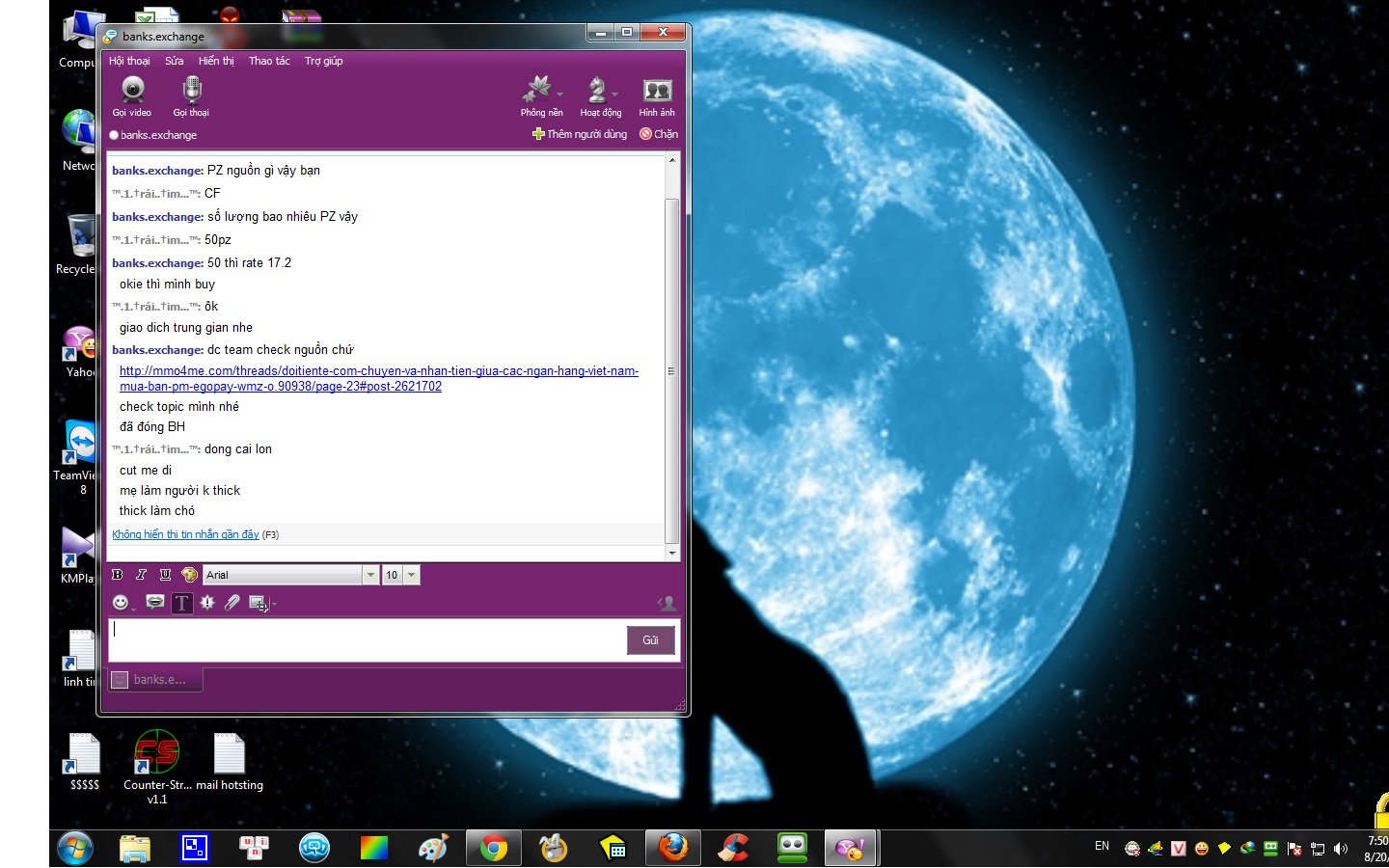Open CCleaner from the taskbar
Screen dimensions: 1389x868
coord(733,849)
